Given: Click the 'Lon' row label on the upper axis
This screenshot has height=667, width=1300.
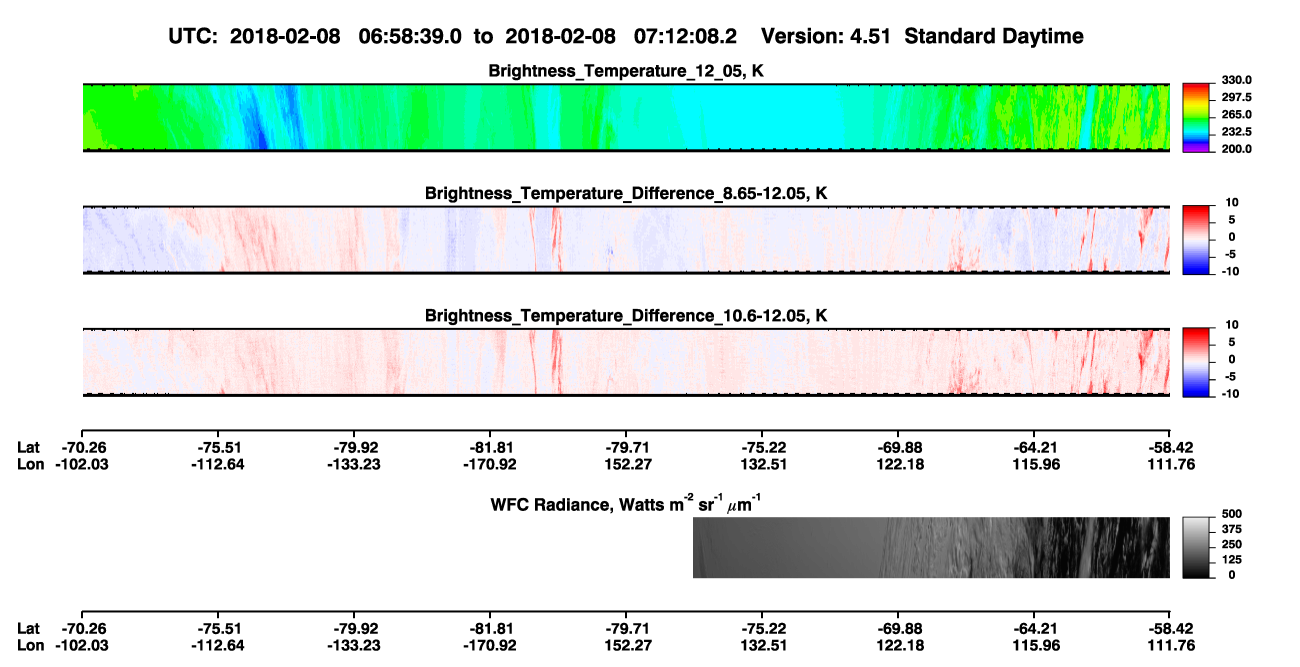Looking at the screenshot, I should pyautogui.click(x=29, y=463).
